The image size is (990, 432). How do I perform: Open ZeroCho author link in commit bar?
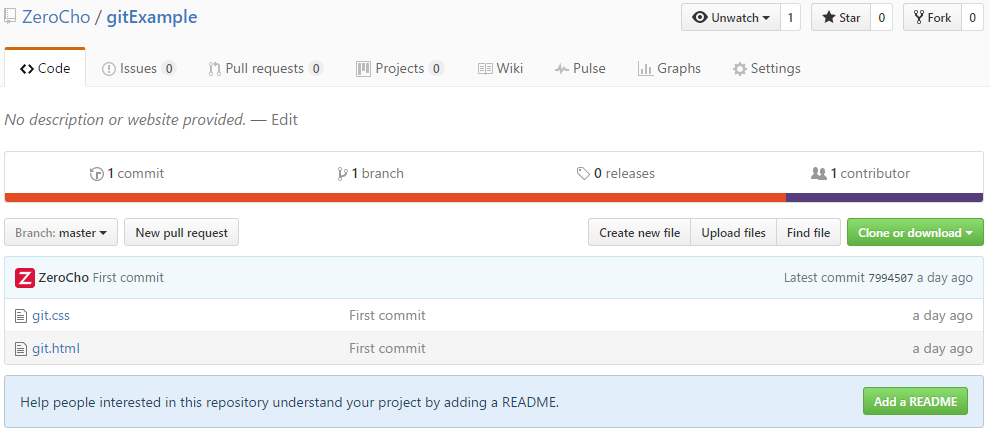64,277
